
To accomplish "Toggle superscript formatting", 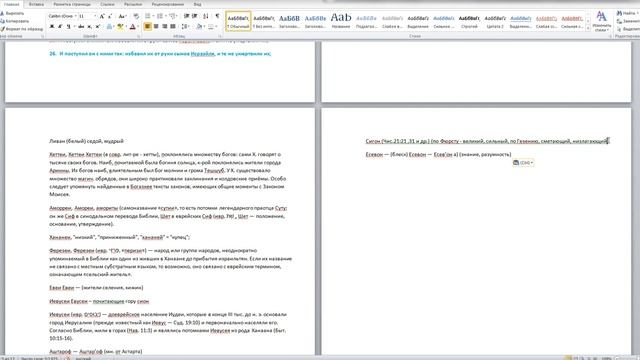I will point(98,27).
